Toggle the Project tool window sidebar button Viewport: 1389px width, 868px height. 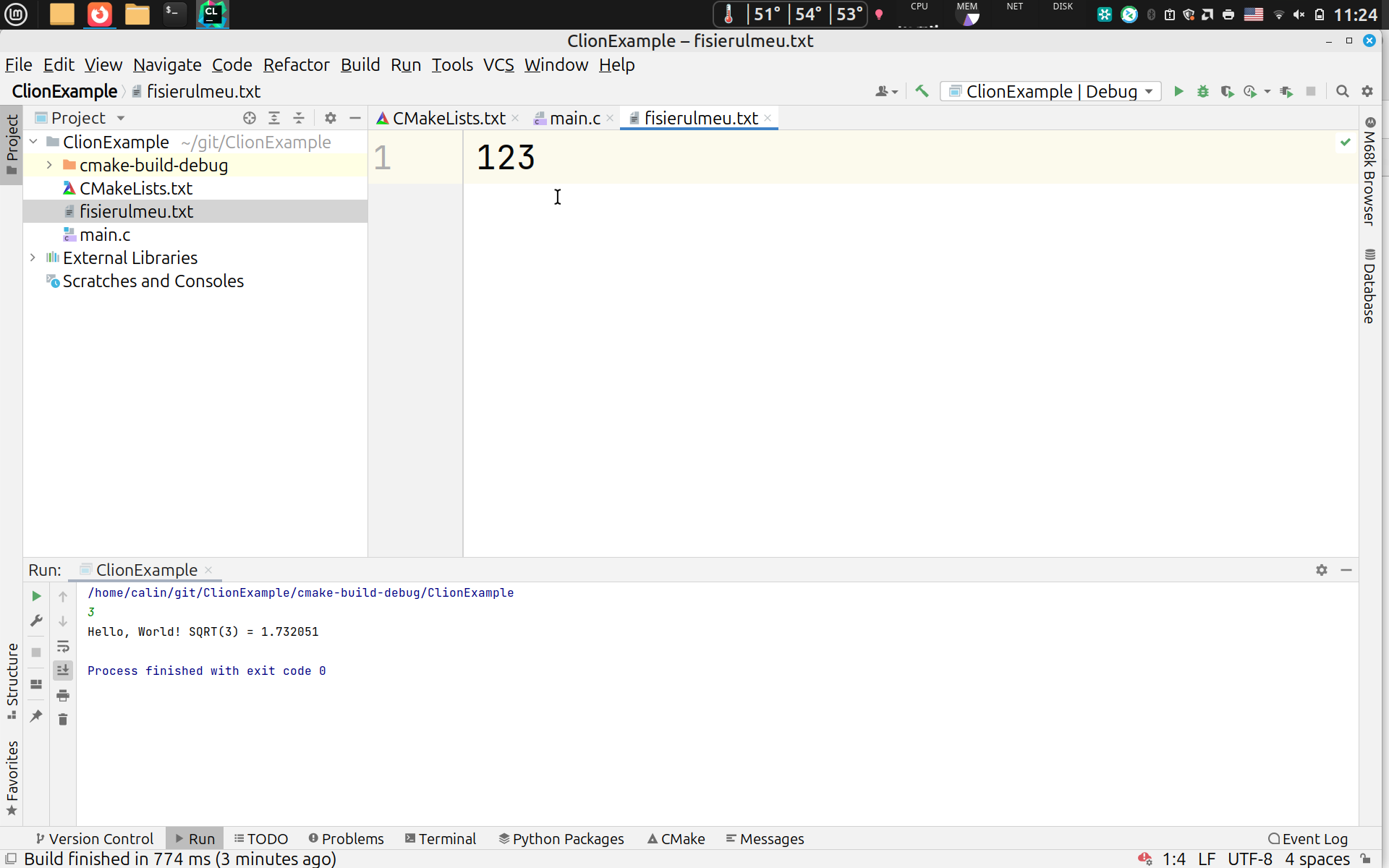point(12,144)
